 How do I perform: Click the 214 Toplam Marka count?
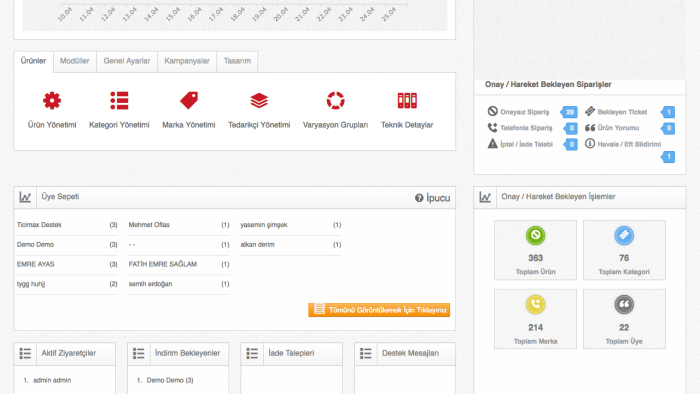tap(535, 328)
